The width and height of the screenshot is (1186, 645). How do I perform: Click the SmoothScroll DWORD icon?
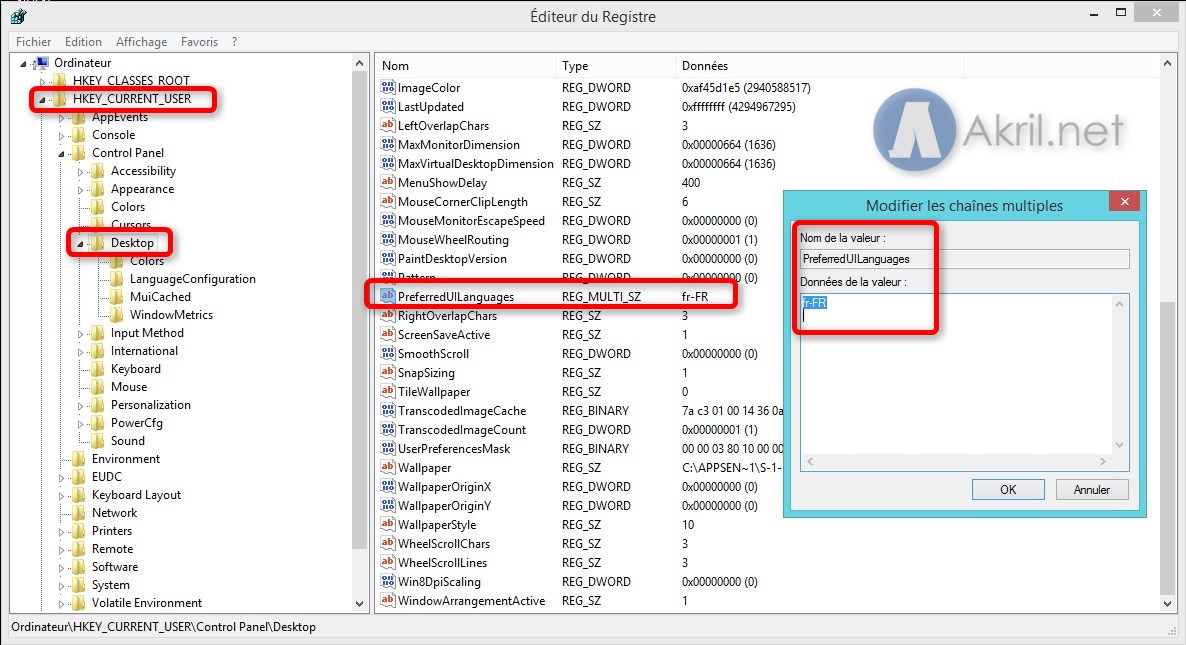[x=387, y=353]
